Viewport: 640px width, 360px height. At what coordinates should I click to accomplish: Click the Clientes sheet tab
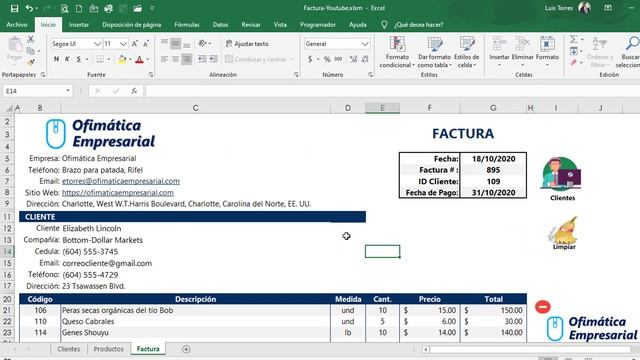click(x=69, y=349)
